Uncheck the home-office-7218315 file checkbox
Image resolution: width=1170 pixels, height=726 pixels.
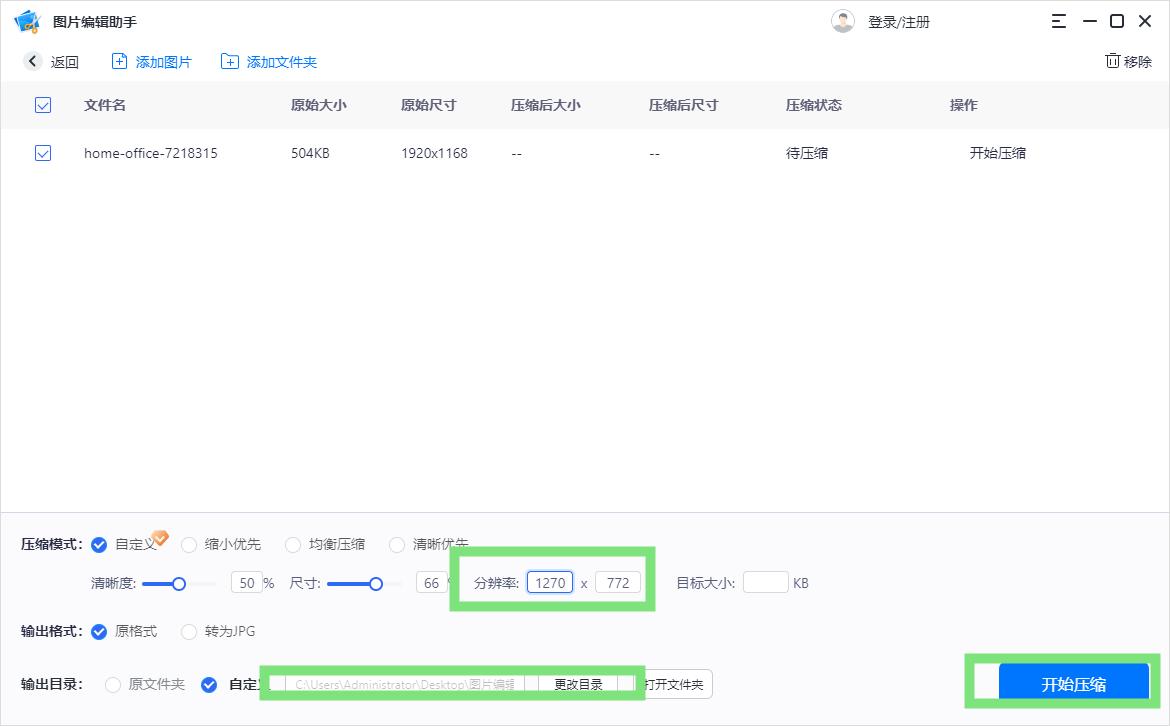[x=43, y=153]
